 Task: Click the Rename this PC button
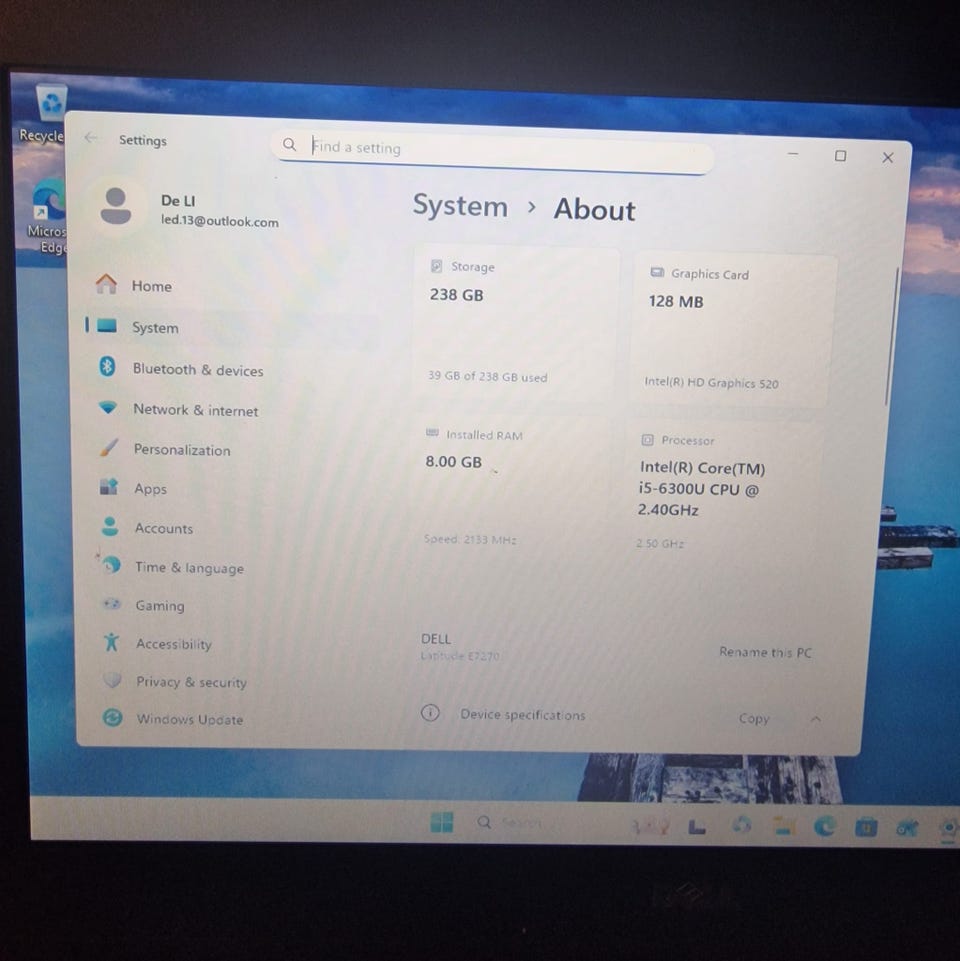pos(765,652)
